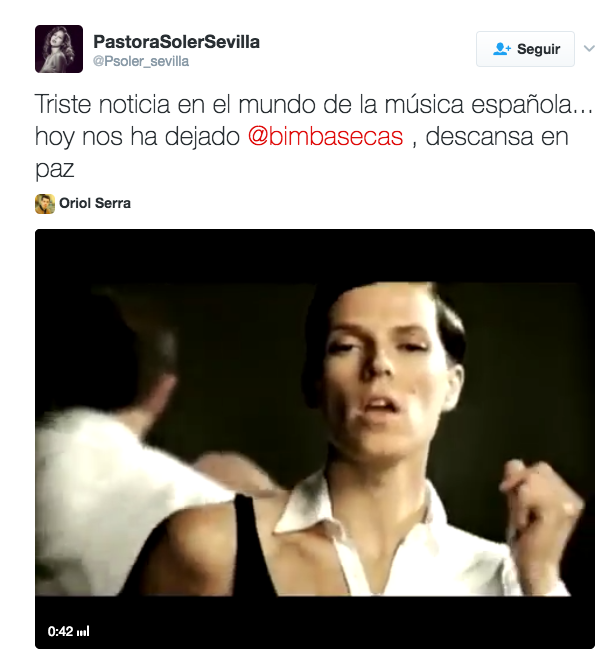613x661 pixels.
Task: Click the 0:42 video duration label
Action: pyautogui.click(x=60, y=631)
